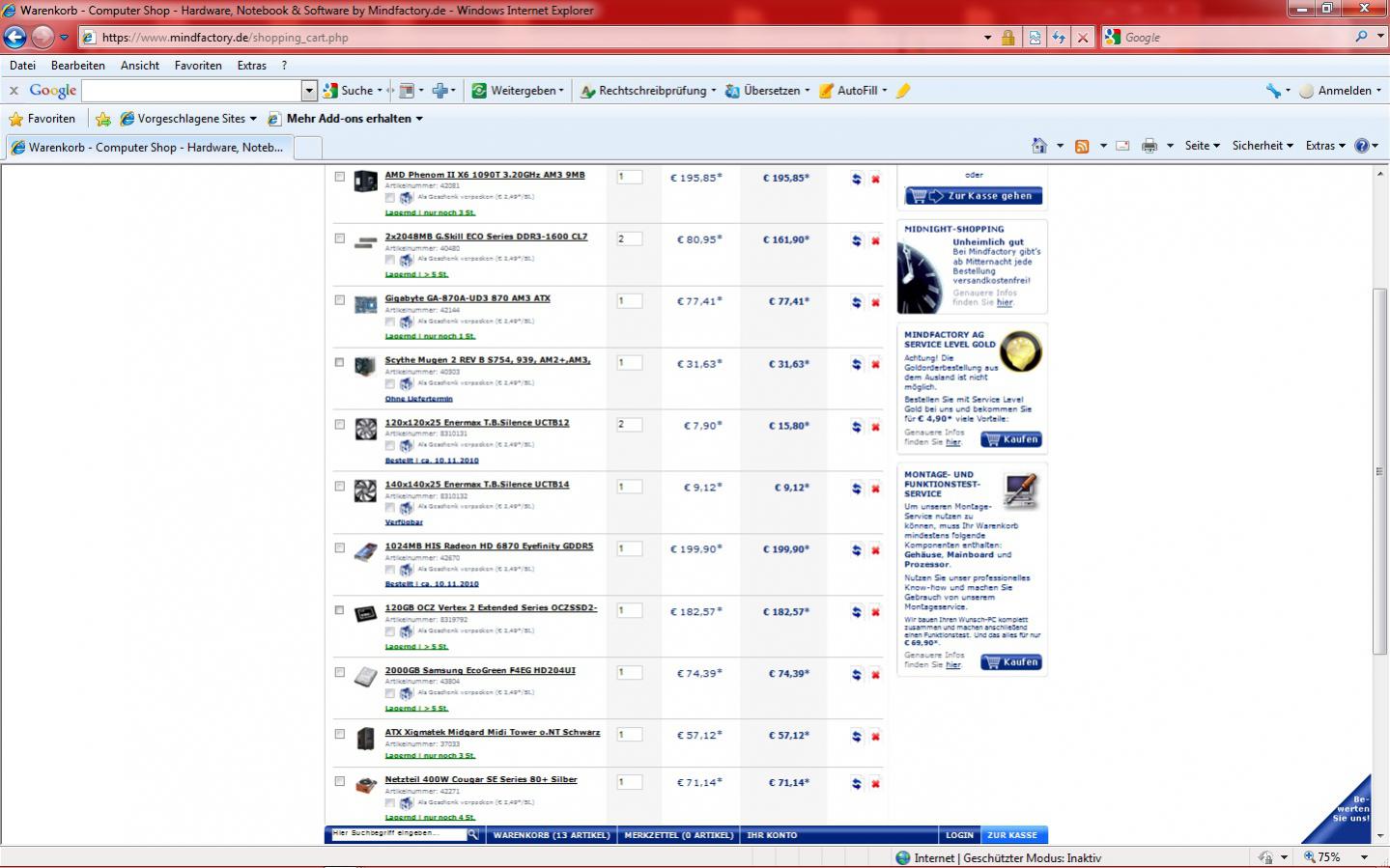Click the shop search text field at bottom
The width and height of the screenshot is (1390, 868).
click(x=398, y=834)
